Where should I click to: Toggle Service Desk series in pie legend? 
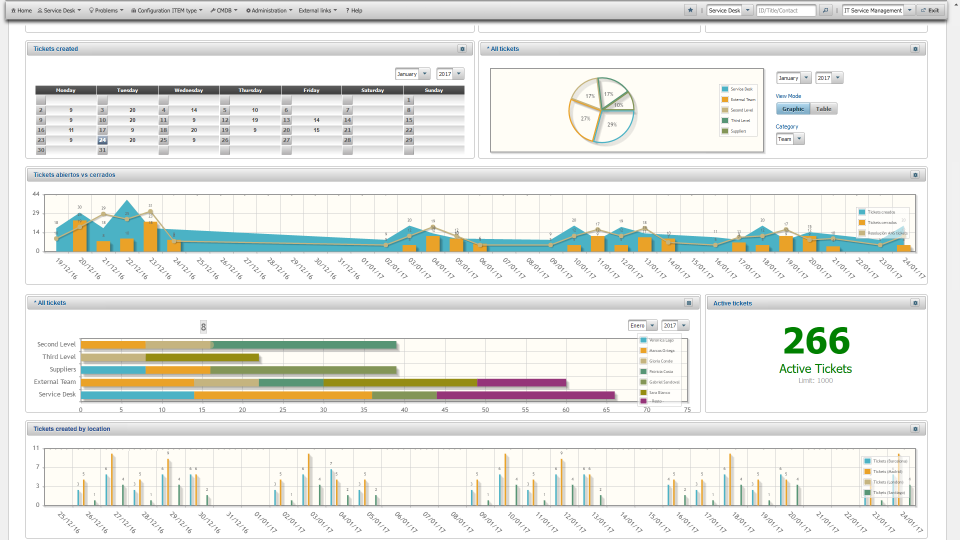coord(741,89)
